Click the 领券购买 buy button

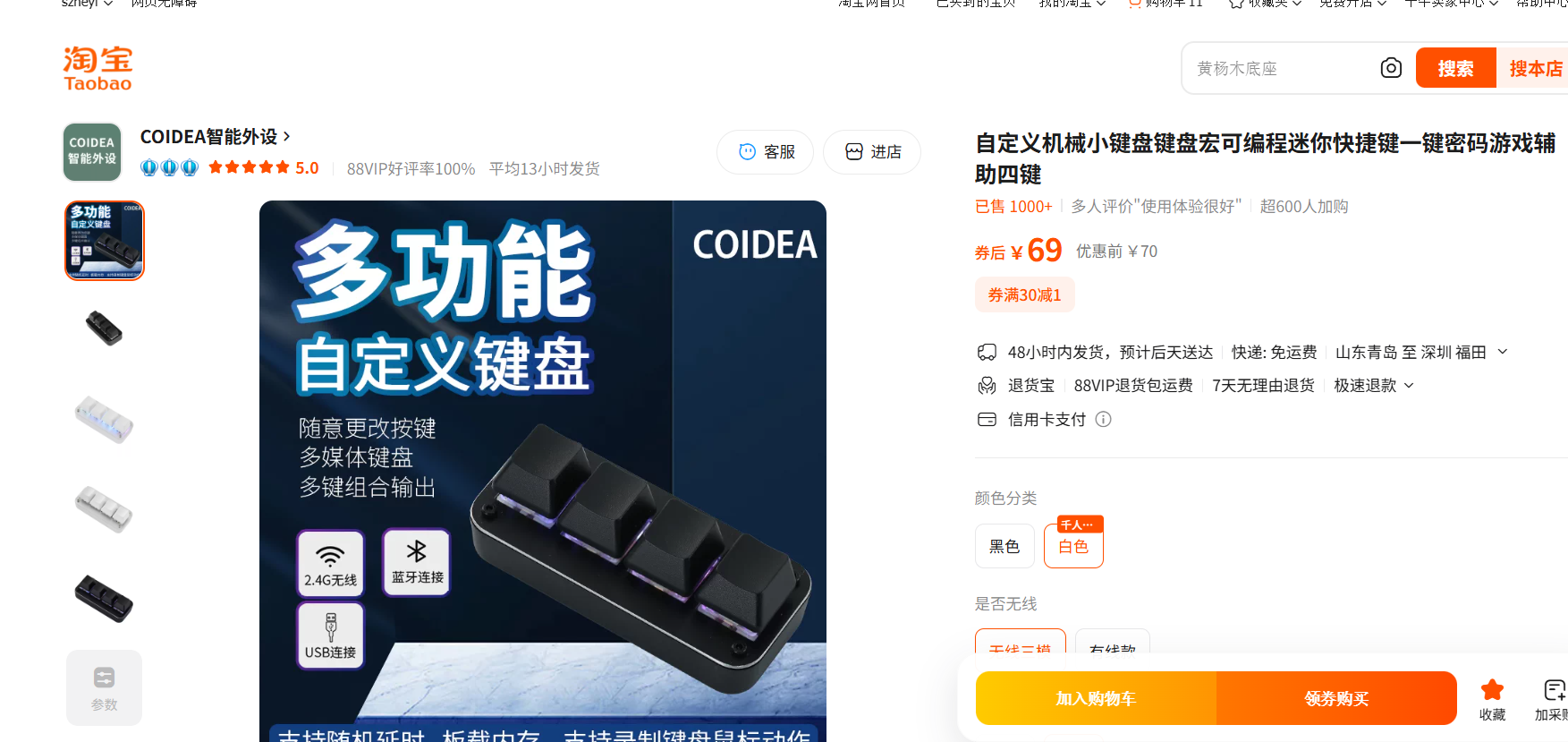pos(1336,698)
